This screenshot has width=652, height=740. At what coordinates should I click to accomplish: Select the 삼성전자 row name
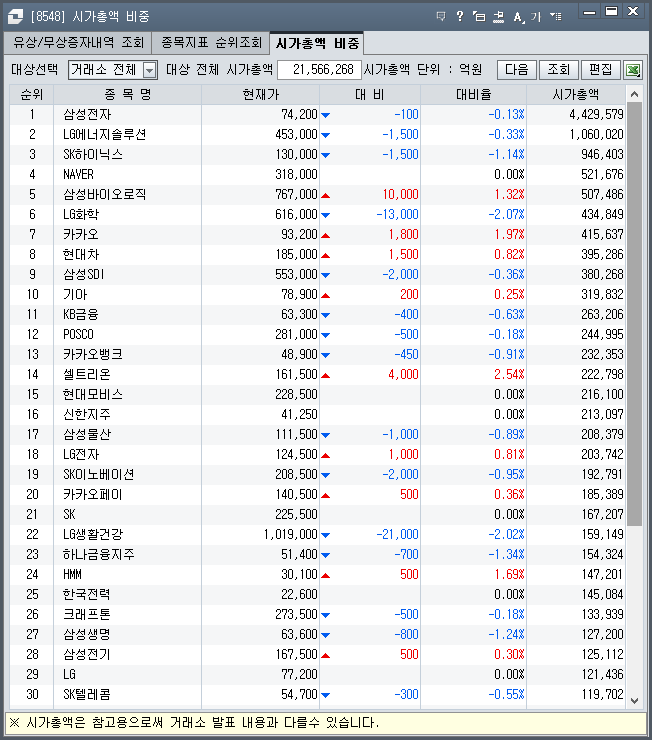tap(87, 115)
